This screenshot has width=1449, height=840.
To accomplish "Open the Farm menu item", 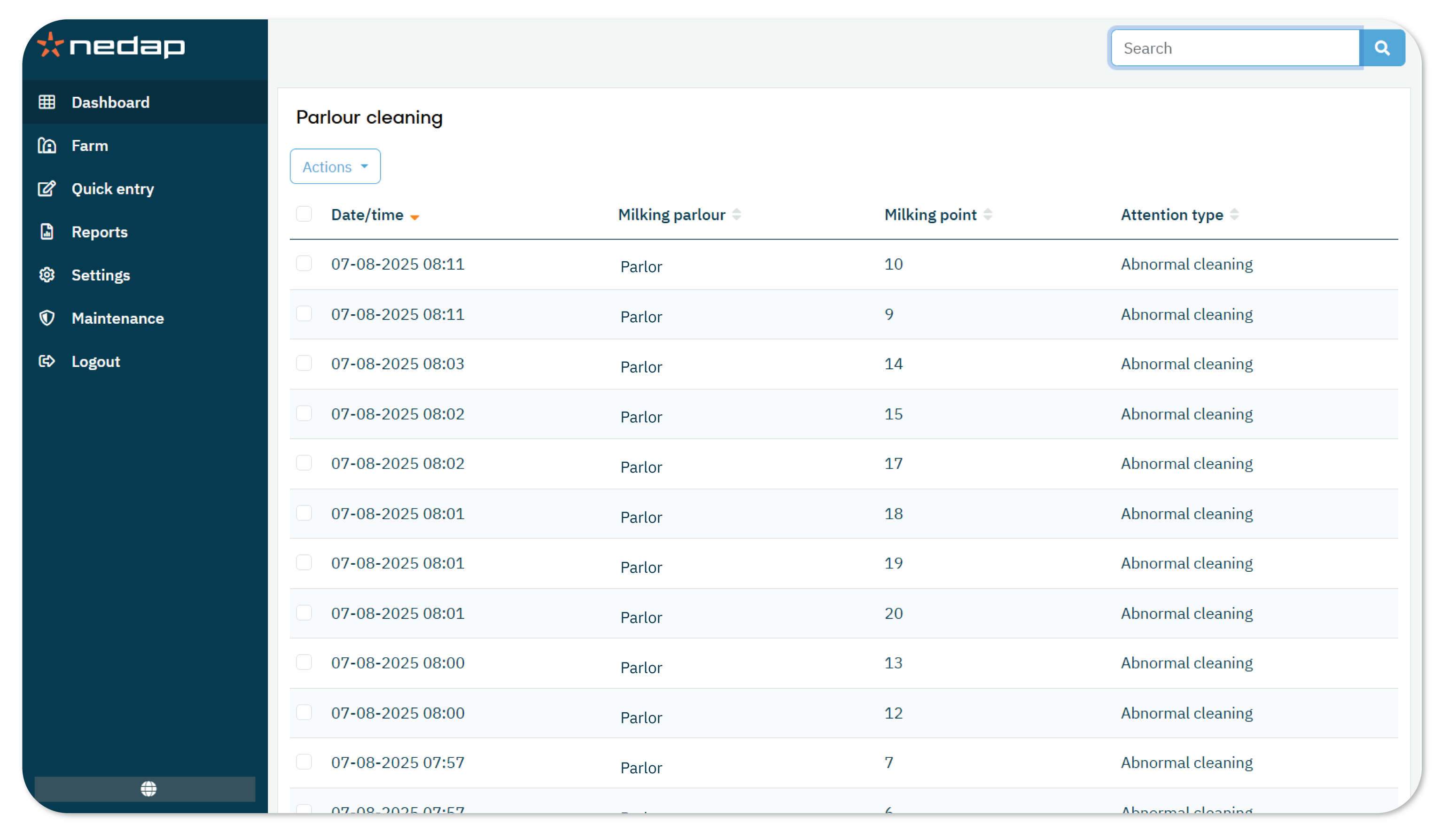I will [145, 146].
